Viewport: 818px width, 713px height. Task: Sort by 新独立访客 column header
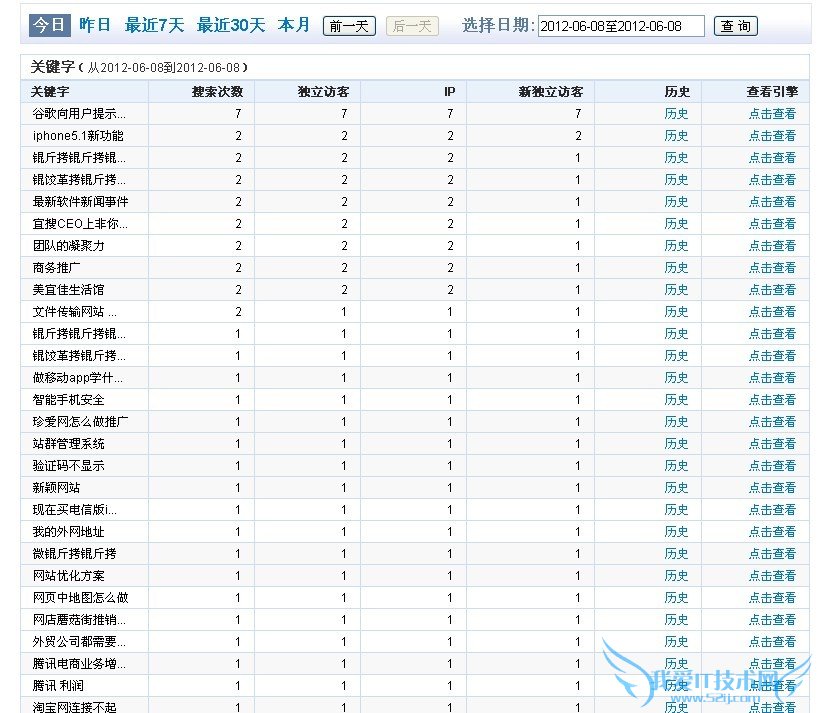pyautogui.click(x=550, y=92)
